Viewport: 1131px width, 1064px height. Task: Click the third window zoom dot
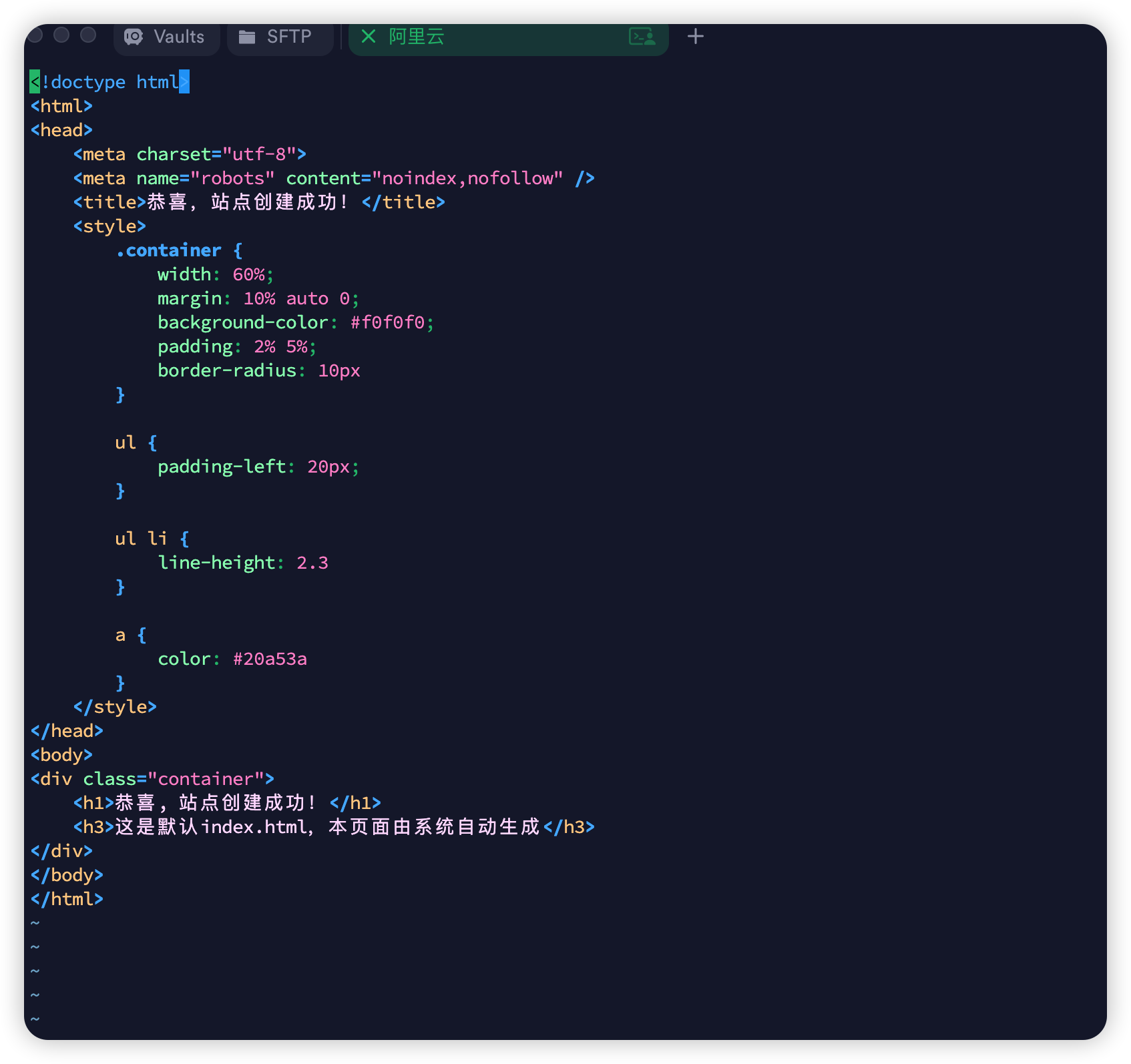point(88,35)
